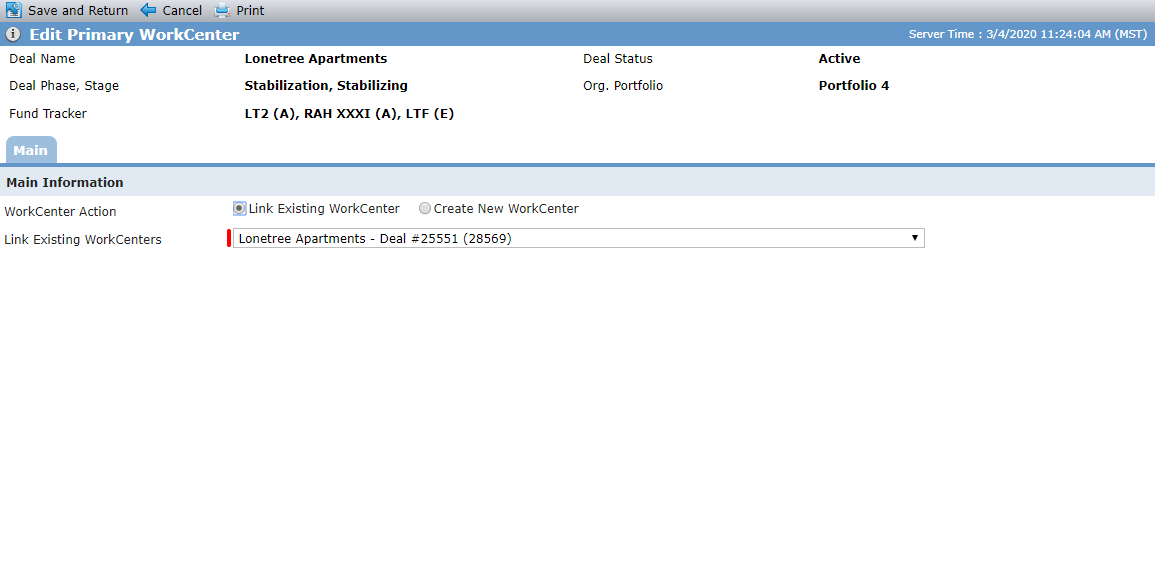The width and height of the screenshot is (1155, 564).
Task: Click the Link Existing WorkCenters label
Action: pos(82,239)
